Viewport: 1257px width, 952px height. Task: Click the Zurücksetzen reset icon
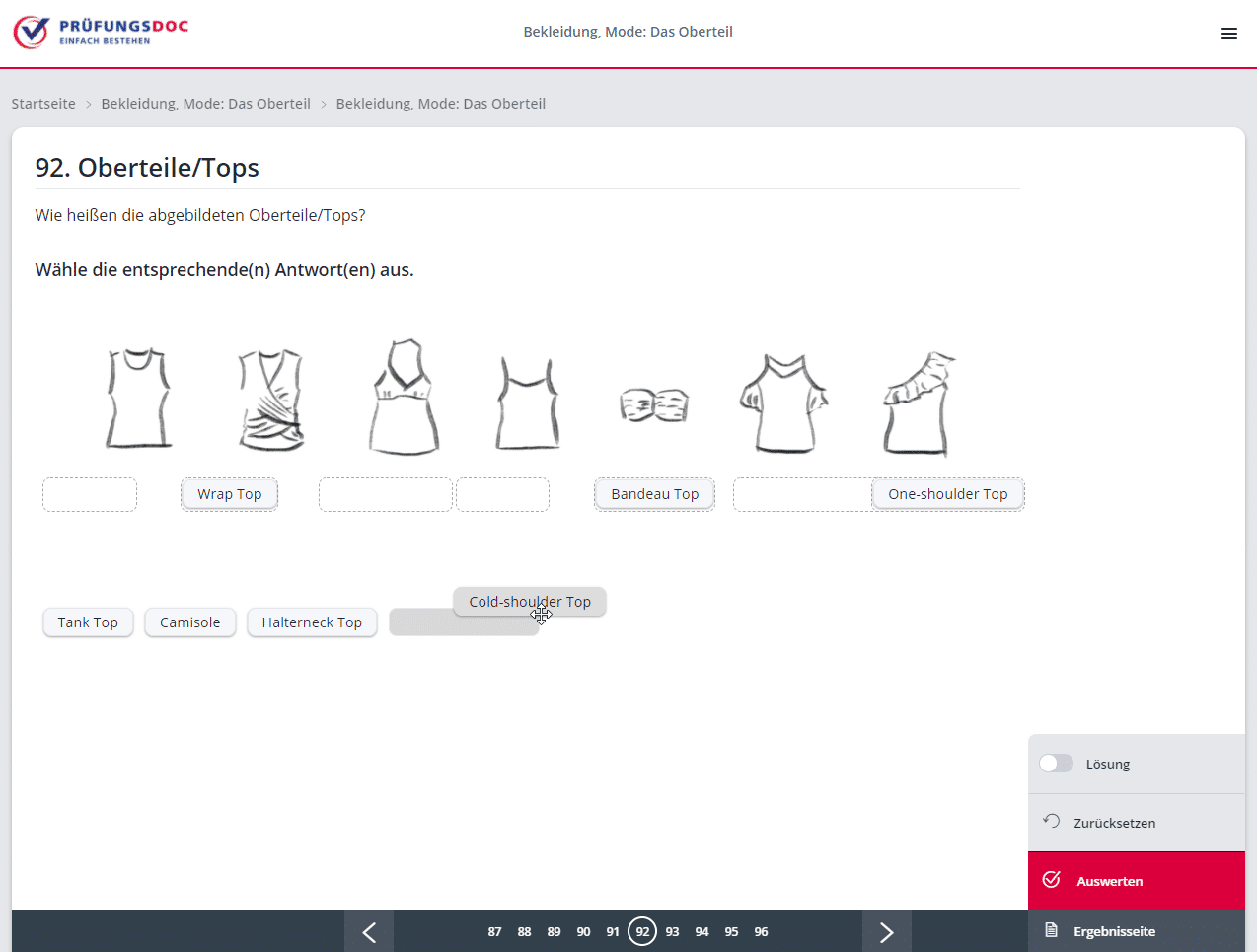[x=1052, y=822]
